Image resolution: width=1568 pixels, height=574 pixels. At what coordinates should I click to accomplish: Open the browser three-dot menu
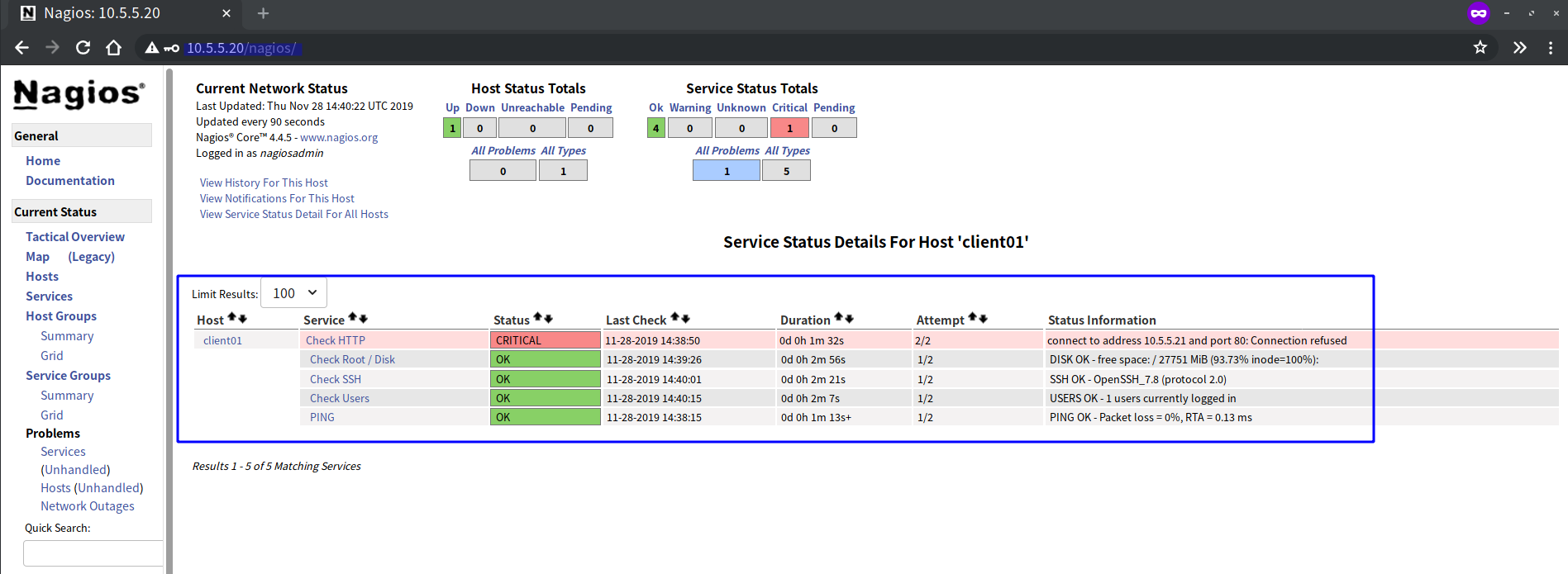[1551, 48]
